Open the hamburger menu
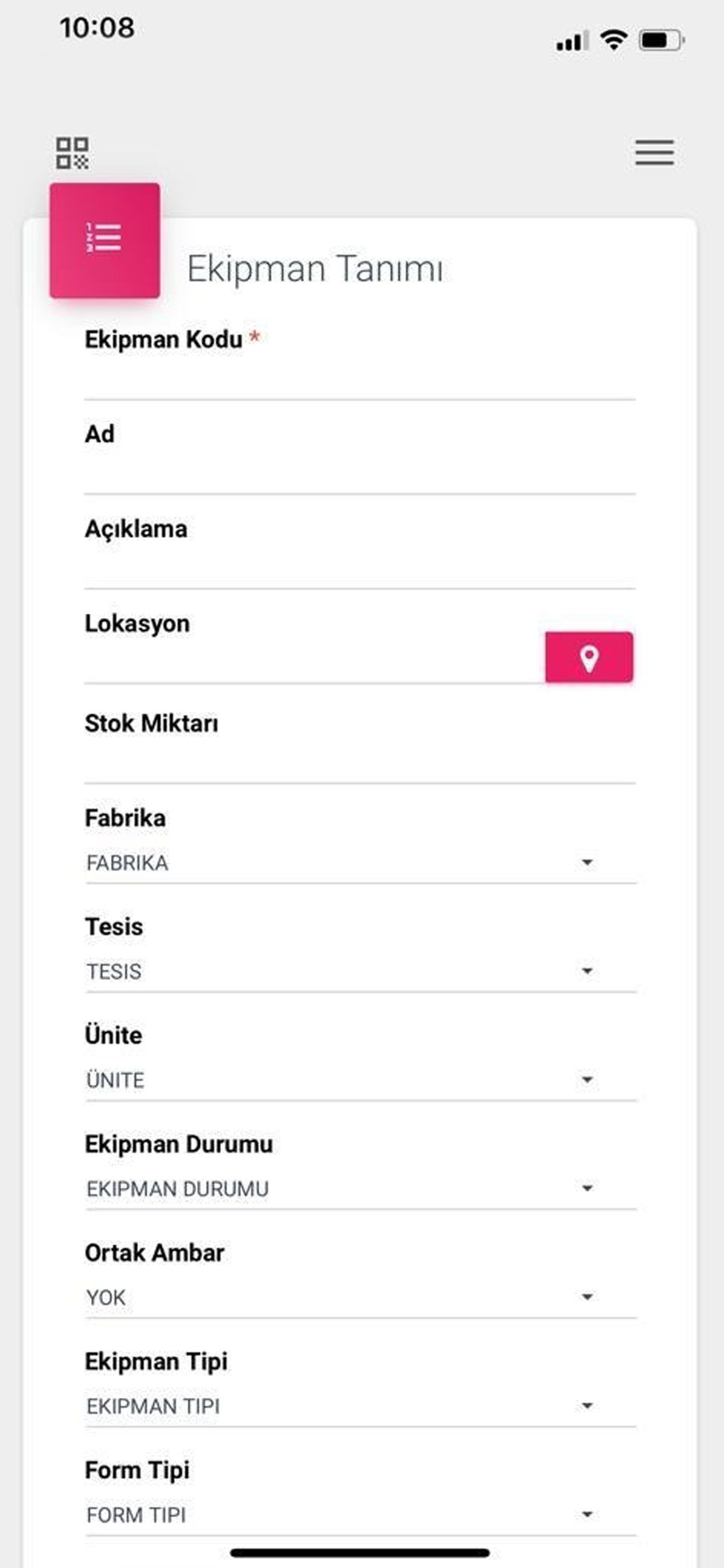Screen dimensions: 724x1568 tap(655, 152)
